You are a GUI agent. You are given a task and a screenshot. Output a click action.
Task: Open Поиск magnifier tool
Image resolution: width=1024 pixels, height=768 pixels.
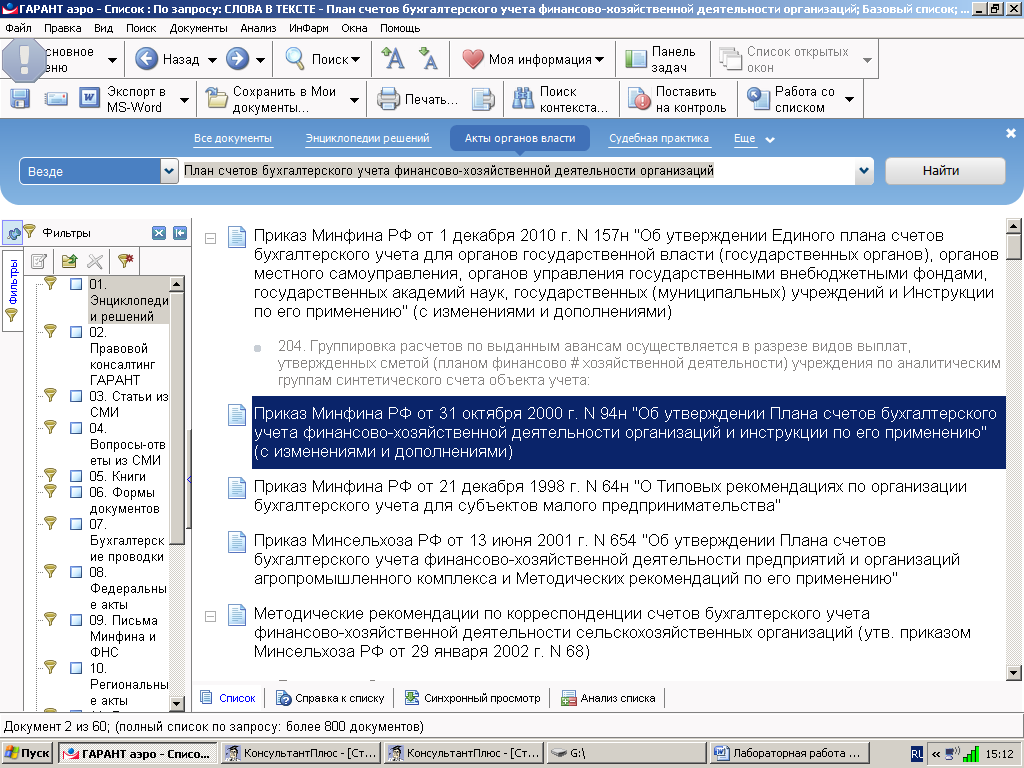(295, 59)
